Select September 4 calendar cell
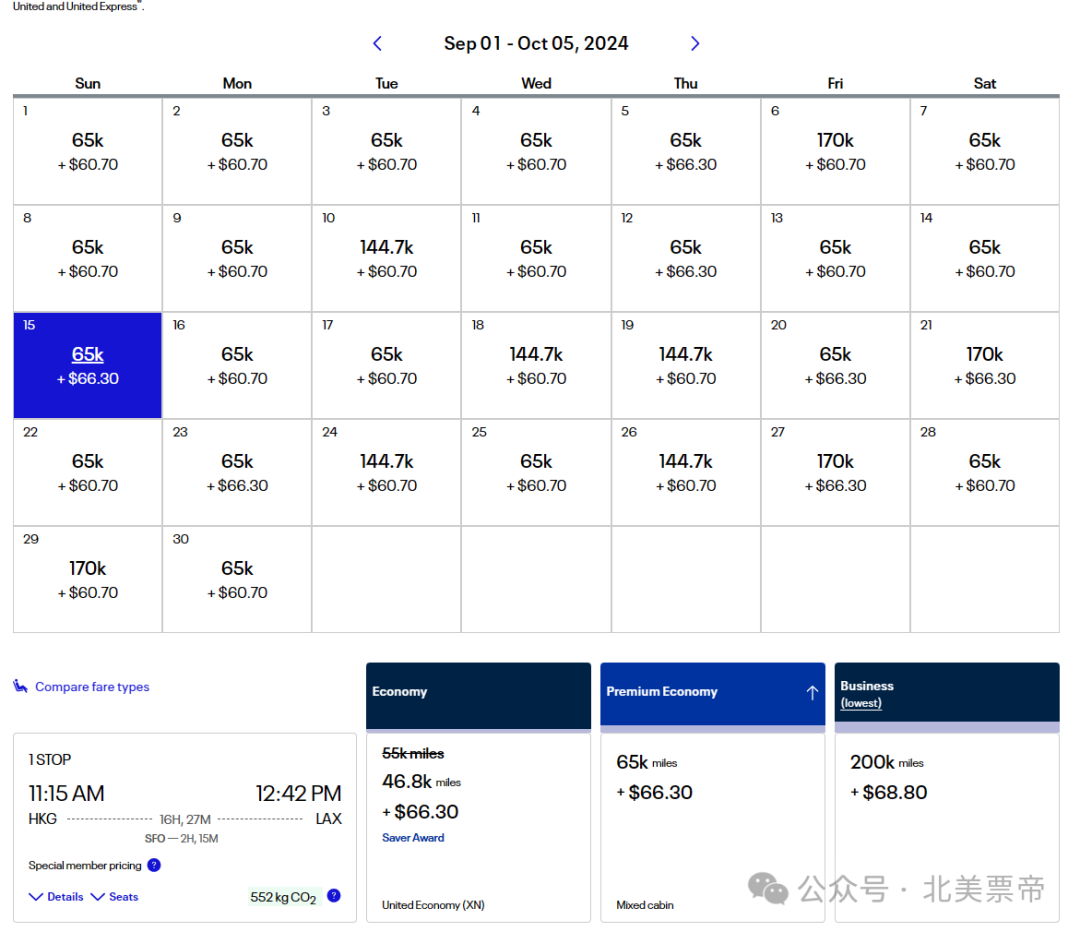1080x932 pixels. pyautogui.click(x=536, y=152)
